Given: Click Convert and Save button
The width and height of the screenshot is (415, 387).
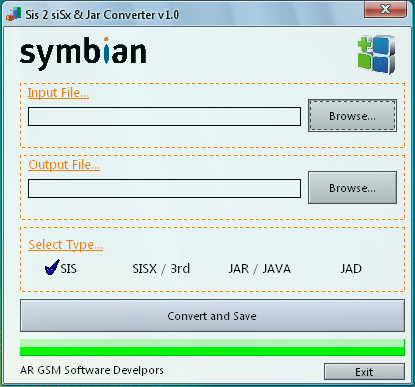Looking at the screenshot, I should 212,315.
